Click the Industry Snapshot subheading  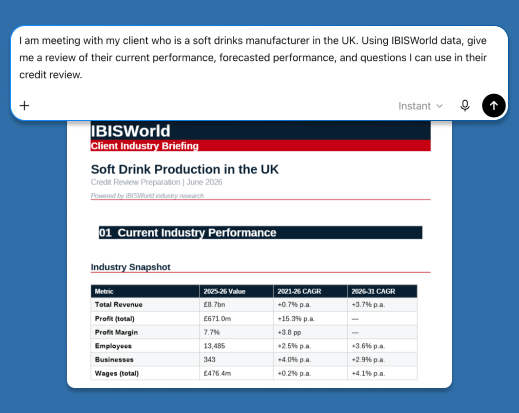tap(130, 267)
